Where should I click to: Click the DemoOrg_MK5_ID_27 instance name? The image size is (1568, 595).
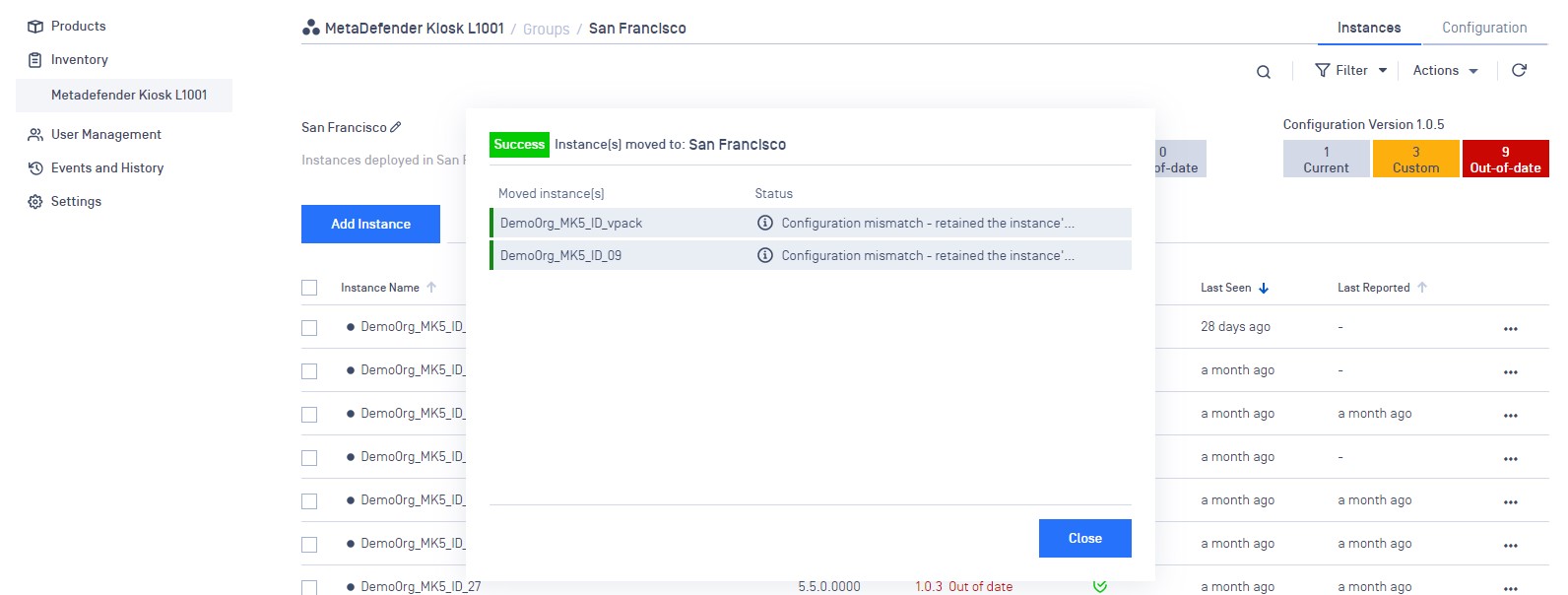[421, 587]
